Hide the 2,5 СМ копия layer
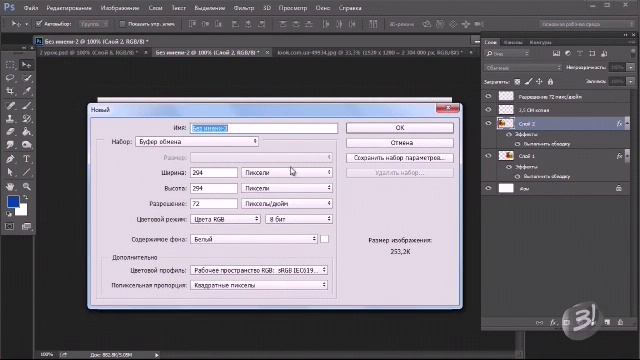This screenshot has width=640, height=360. [489, 110]
